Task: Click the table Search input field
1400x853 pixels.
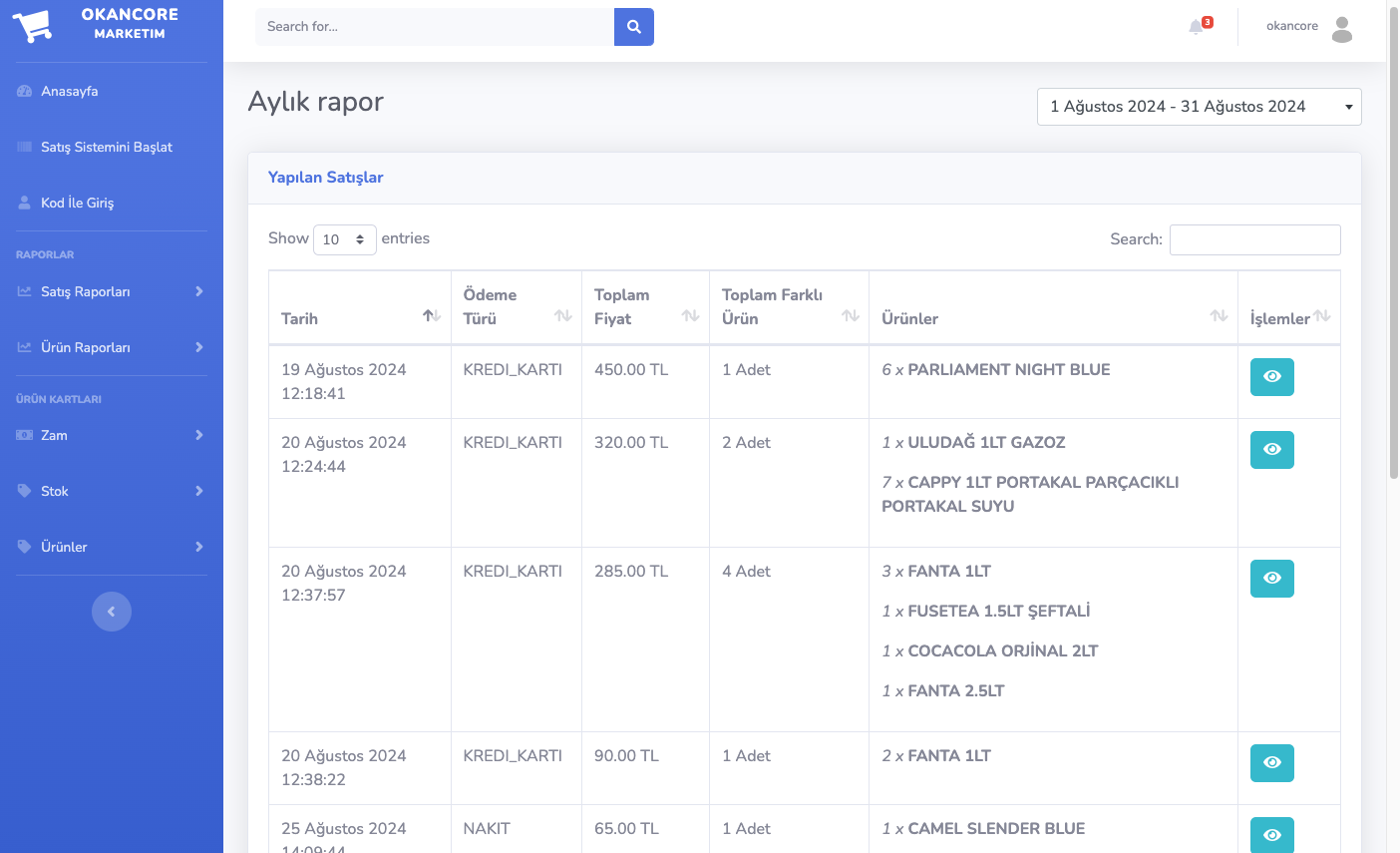Action: pos(1255,239)
